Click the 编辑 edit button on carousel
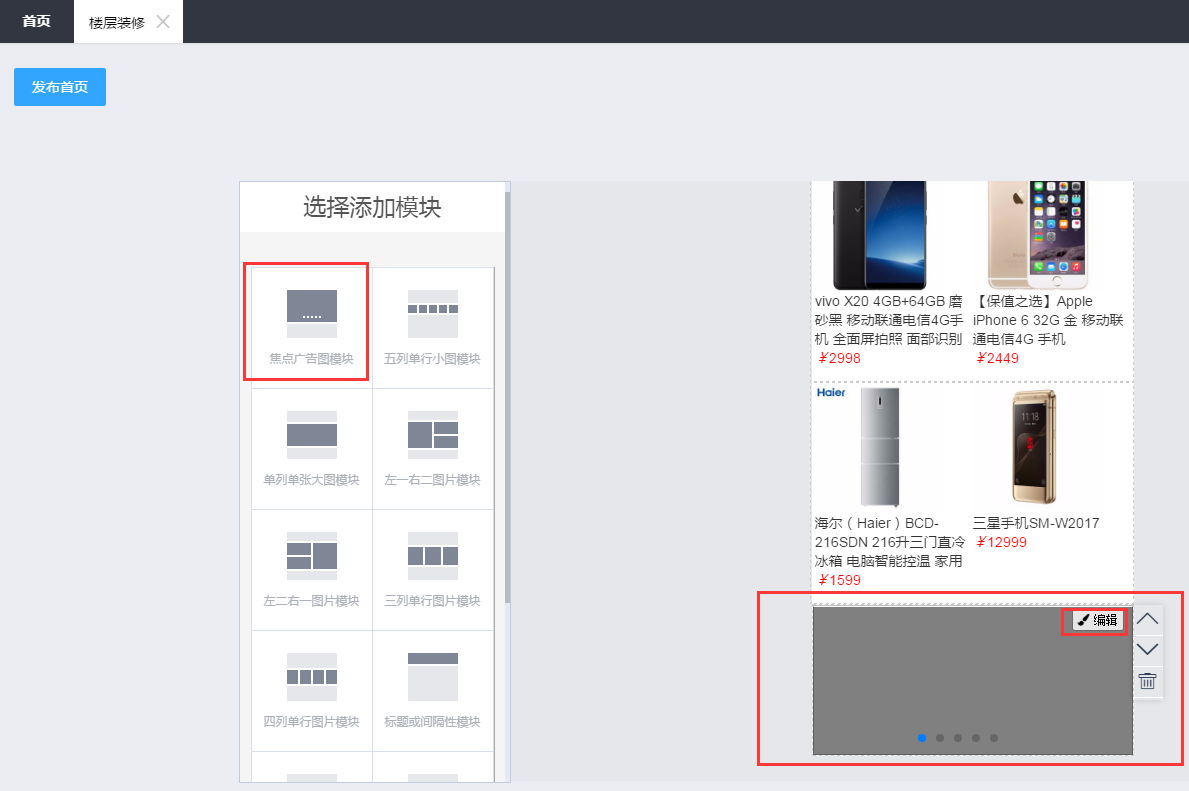 [1097, 620]
